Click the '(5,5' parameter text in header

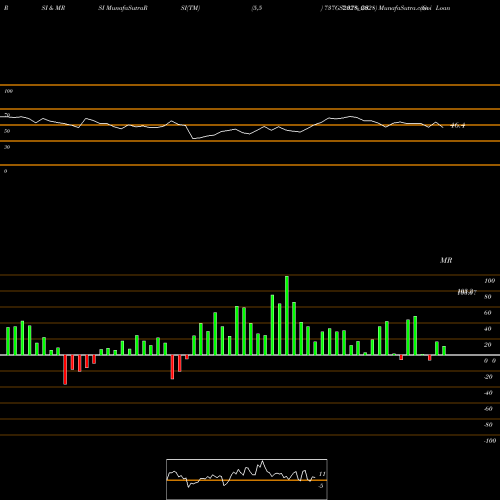coord(257,8)
